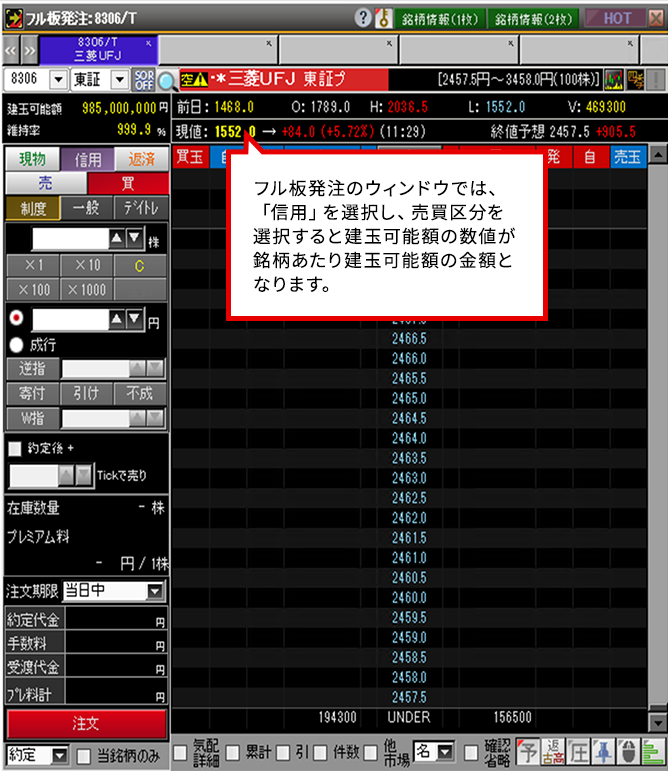Click the key lock icon in title bar
The height and width of the screenshot is (771, 668).
click(383, 18)
